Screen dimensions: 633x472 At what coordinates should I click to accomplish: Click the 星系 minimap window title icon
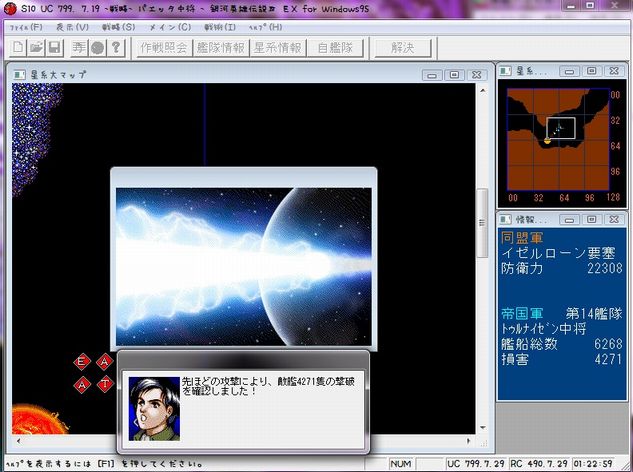click(505, 71)
